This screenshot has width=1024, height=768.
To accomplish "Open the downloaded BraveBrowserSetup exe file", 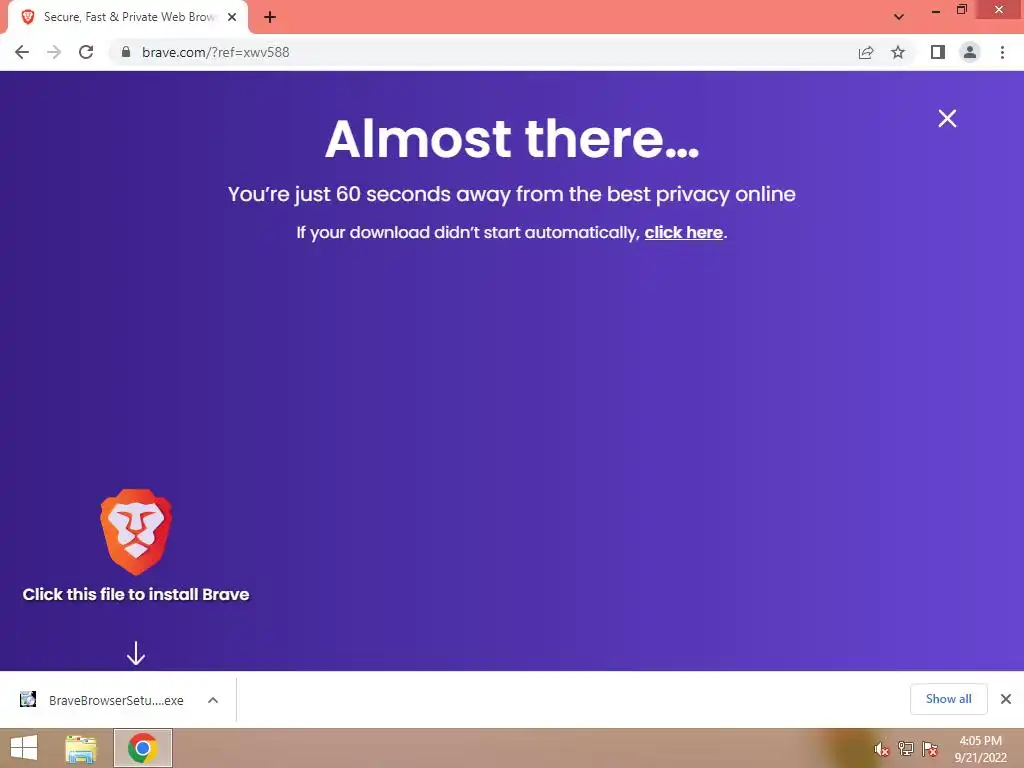I will 116,700.
